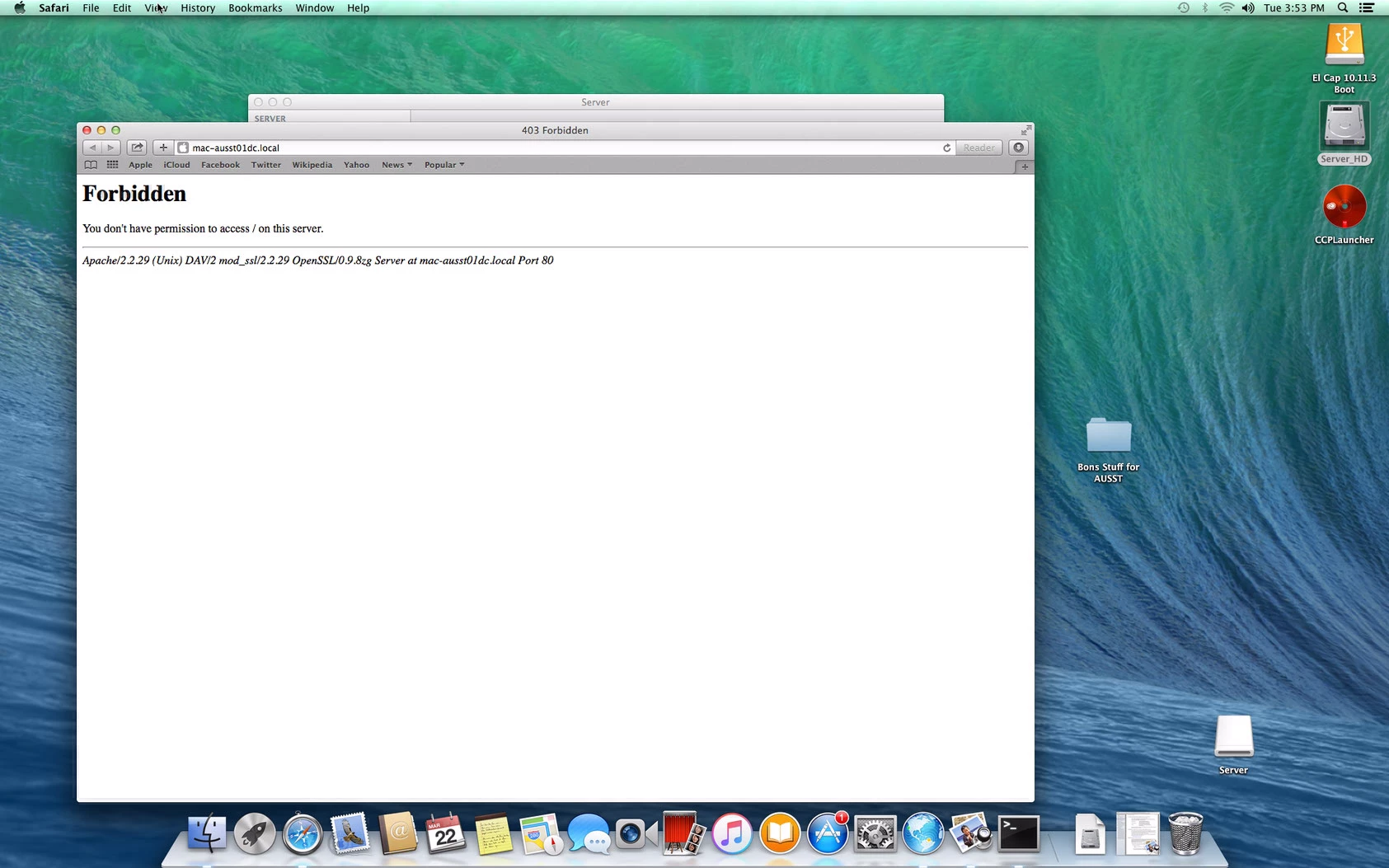Bring the Server window to front
Viewport: 1389px width, 868px height.
click(x=595, y=102)
